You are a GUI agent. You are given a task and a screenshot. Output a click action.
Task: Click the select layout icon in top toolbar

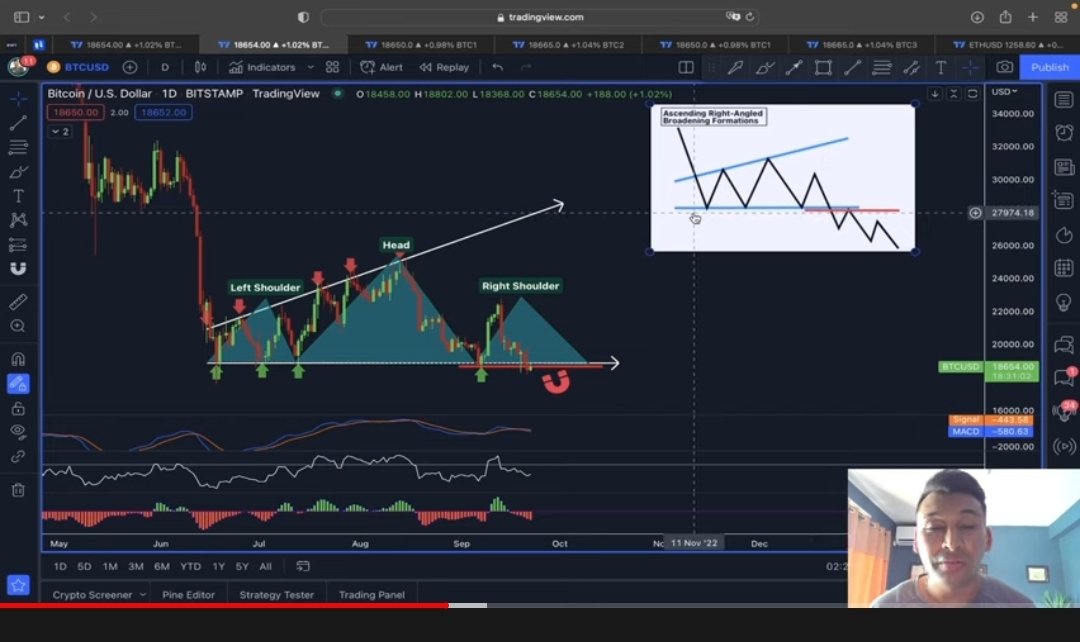[x=686, y=67]
